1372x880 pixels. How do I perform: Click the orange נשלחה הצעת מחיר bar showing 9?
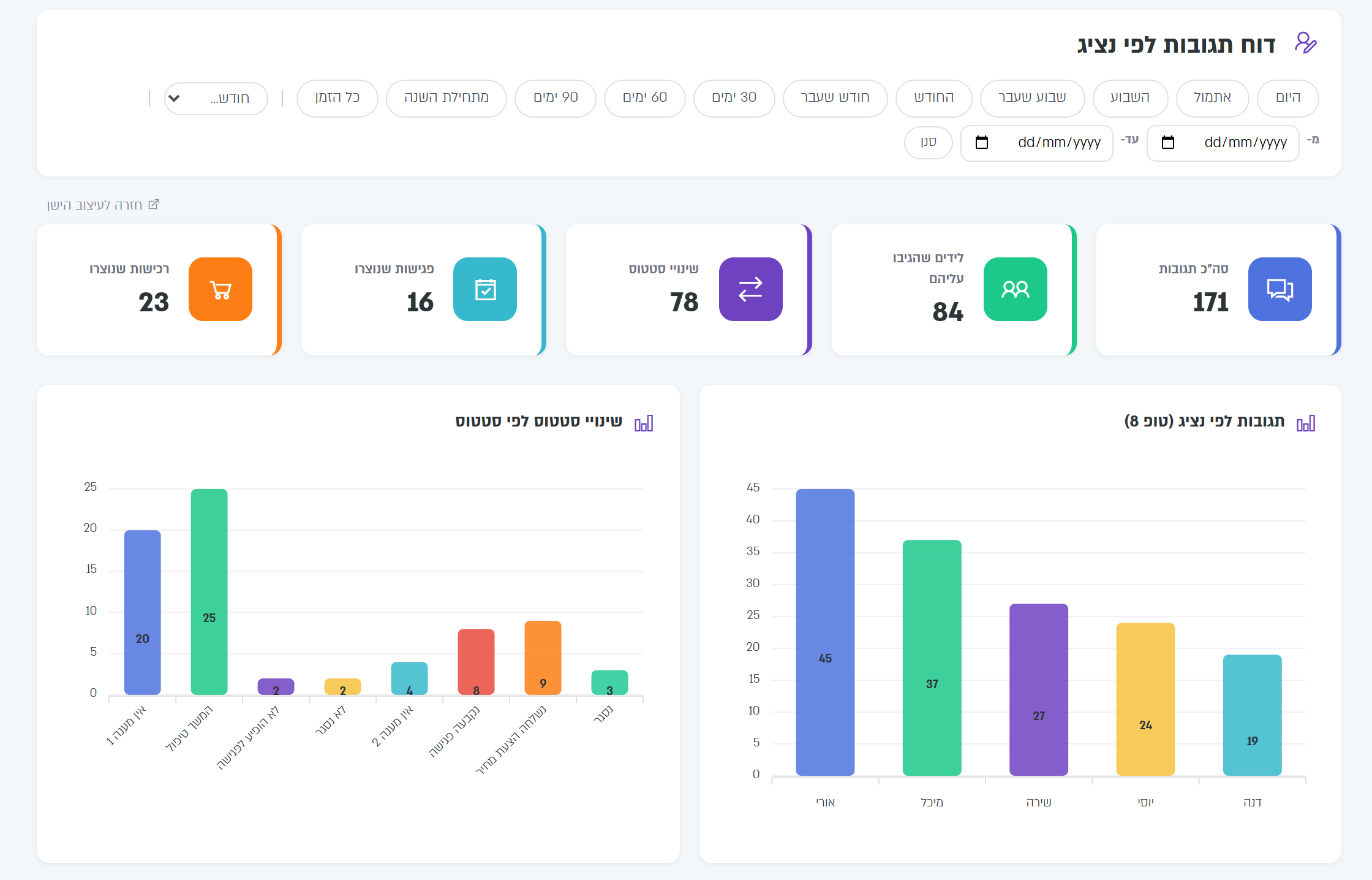(543, 658)
